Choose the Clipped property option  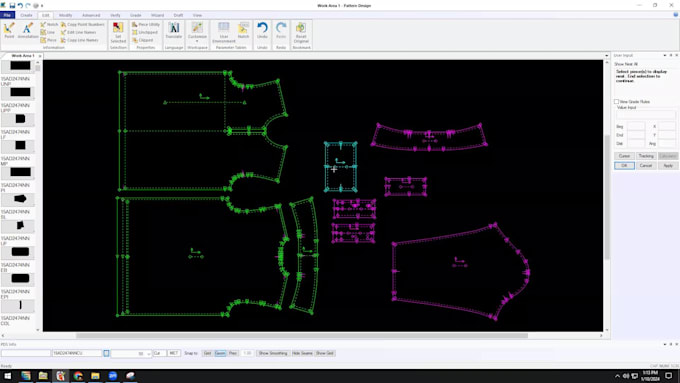tap(143, 40)
